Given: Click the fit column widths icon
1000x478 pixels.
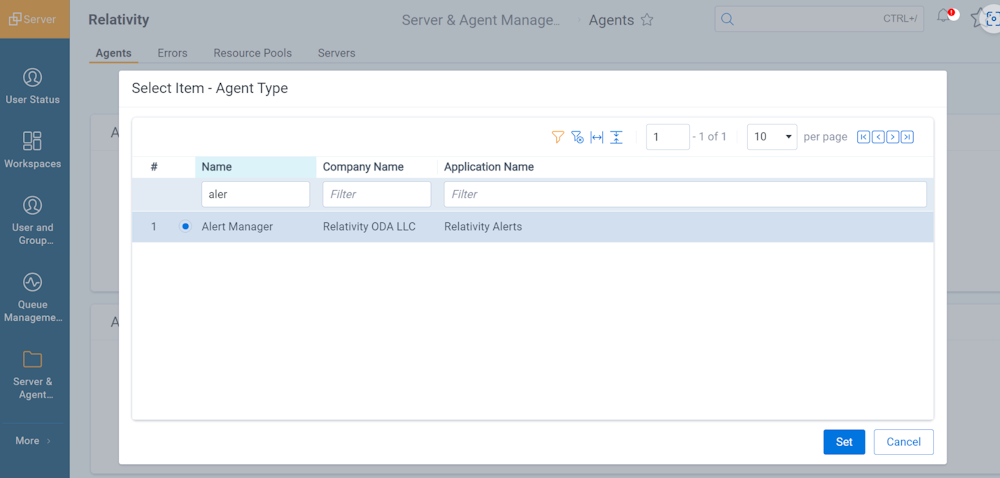Looking at the screenshot, I should [x=597, y=137].
